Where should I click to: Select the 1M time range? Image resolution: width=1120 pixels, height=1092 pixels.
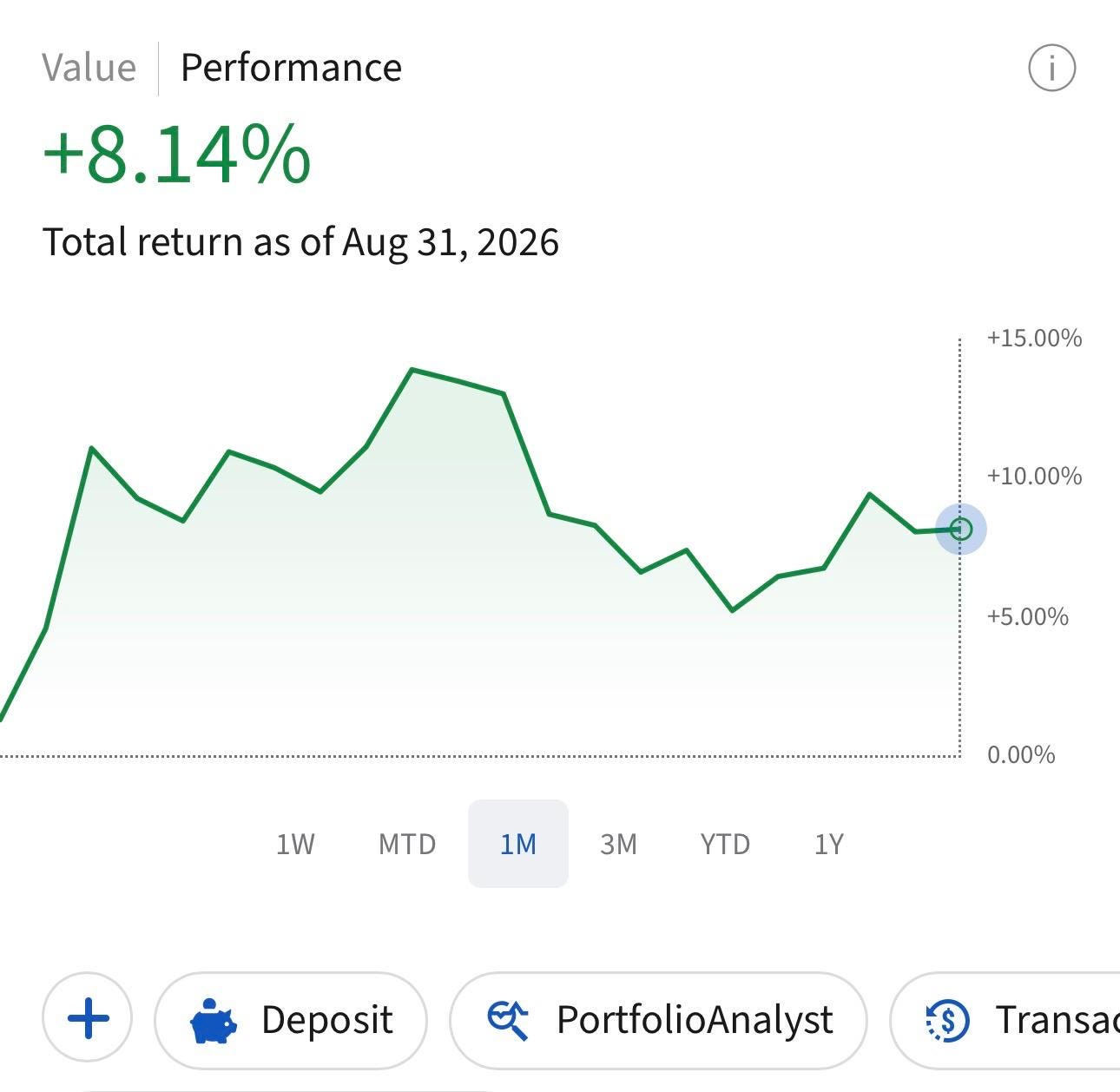tap(518, 844)
